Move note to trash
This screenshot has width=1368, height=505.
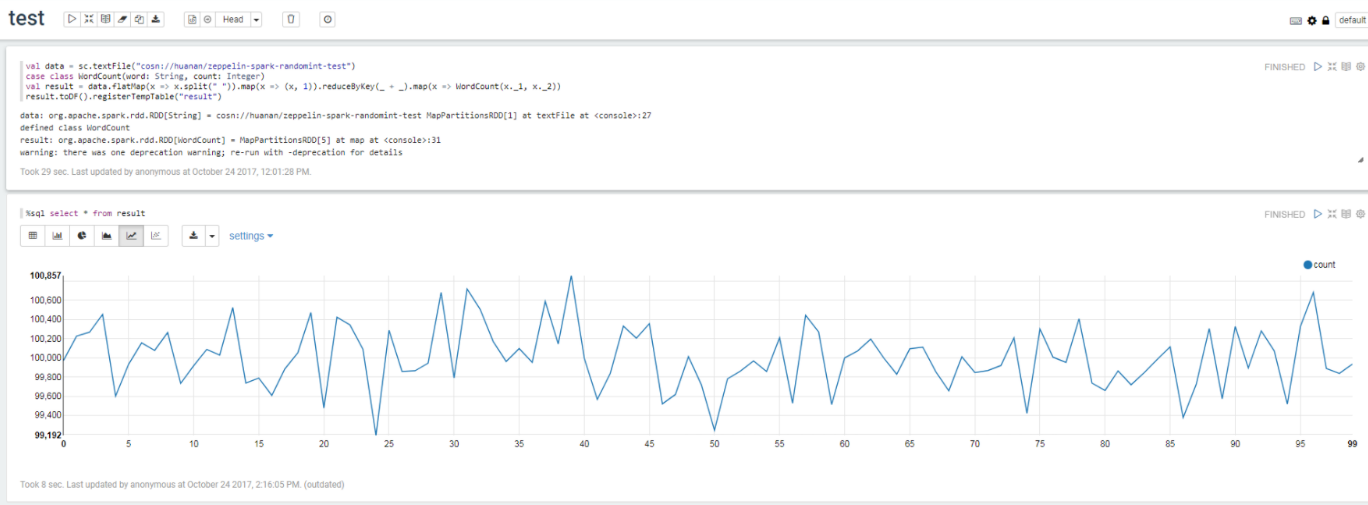(290, 19)
